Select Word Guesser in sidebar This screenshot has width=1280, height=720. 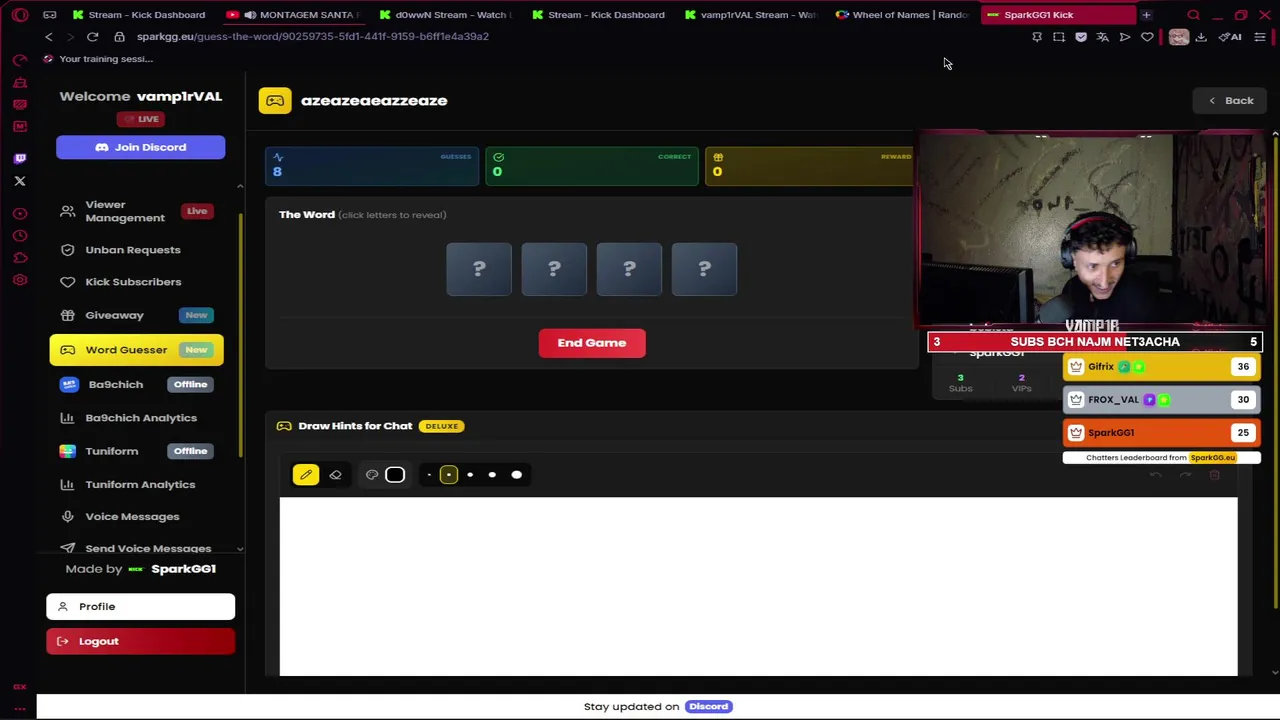point(136,350)
